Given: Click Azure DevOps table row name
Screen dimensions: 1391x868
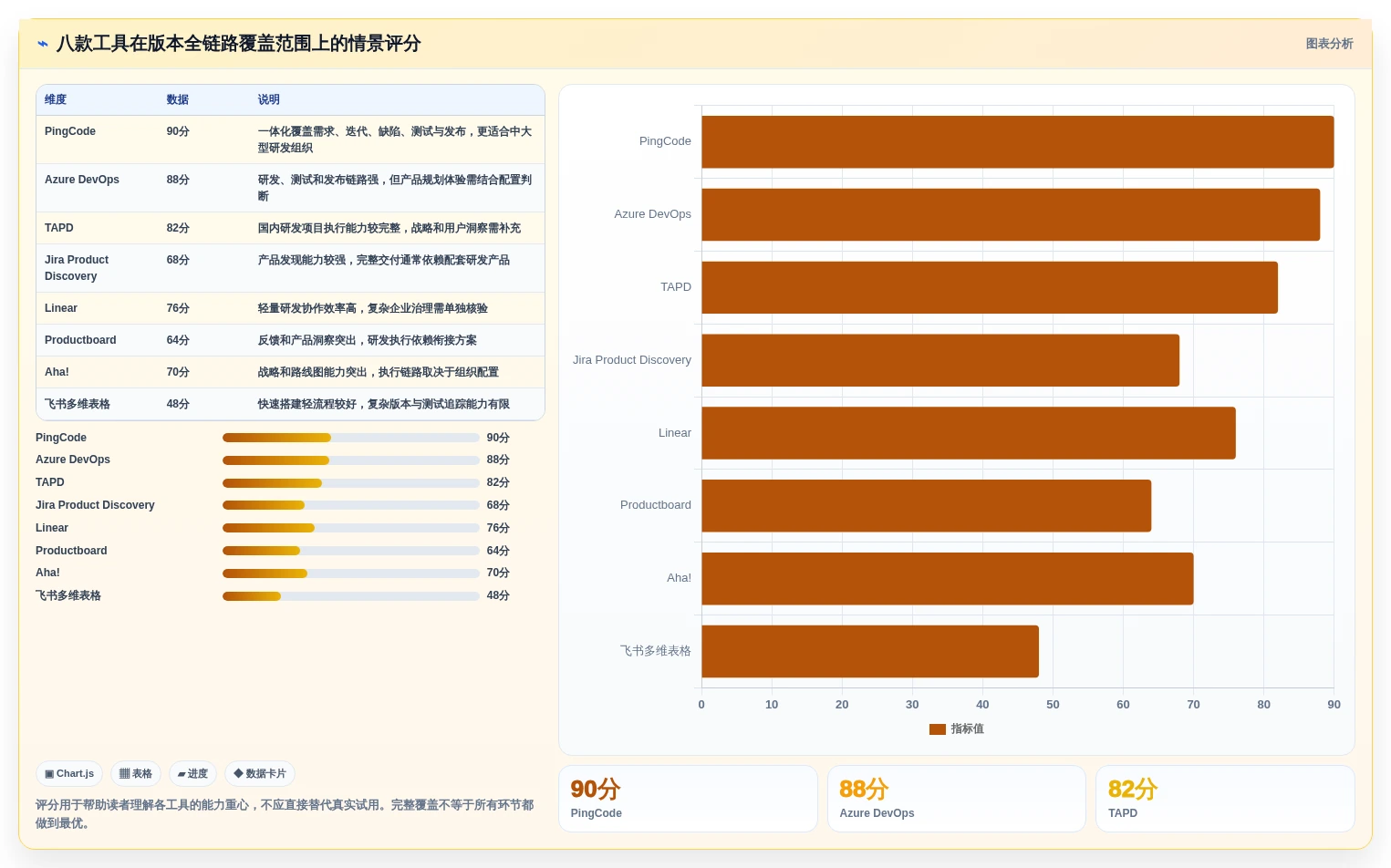Looking at the screenshot, I should pos(82,180).
